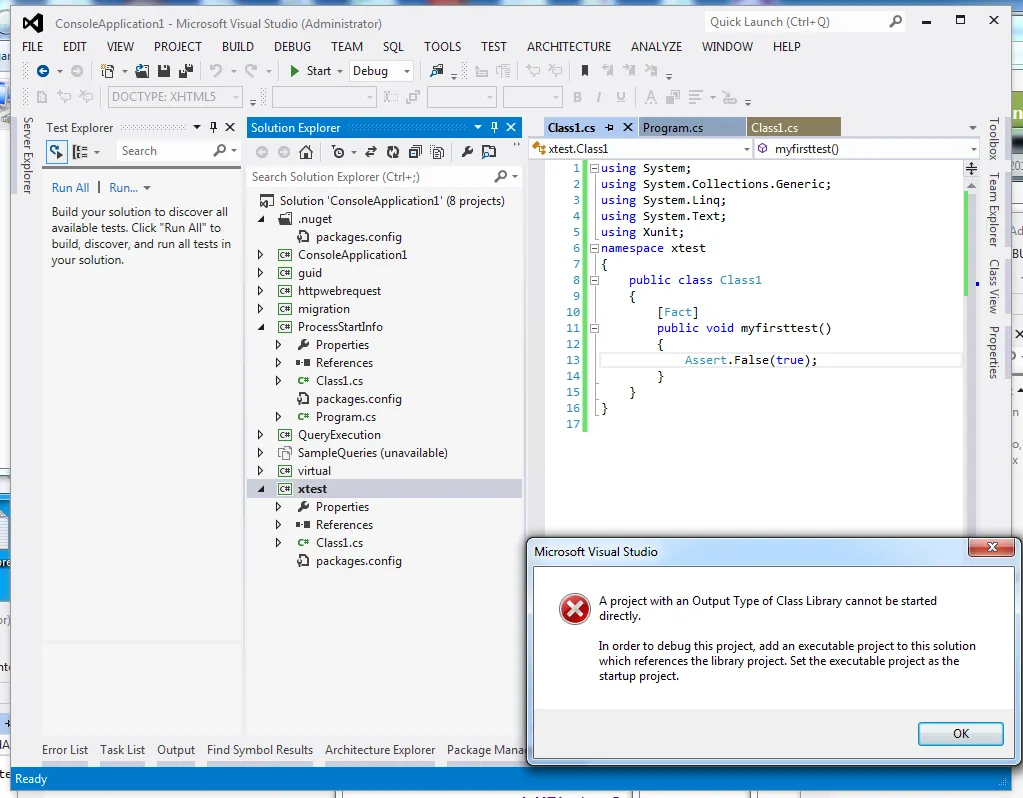Click the Refresh icon in Solution Explorer
The image size is (1023, 798).
[392, 152]
